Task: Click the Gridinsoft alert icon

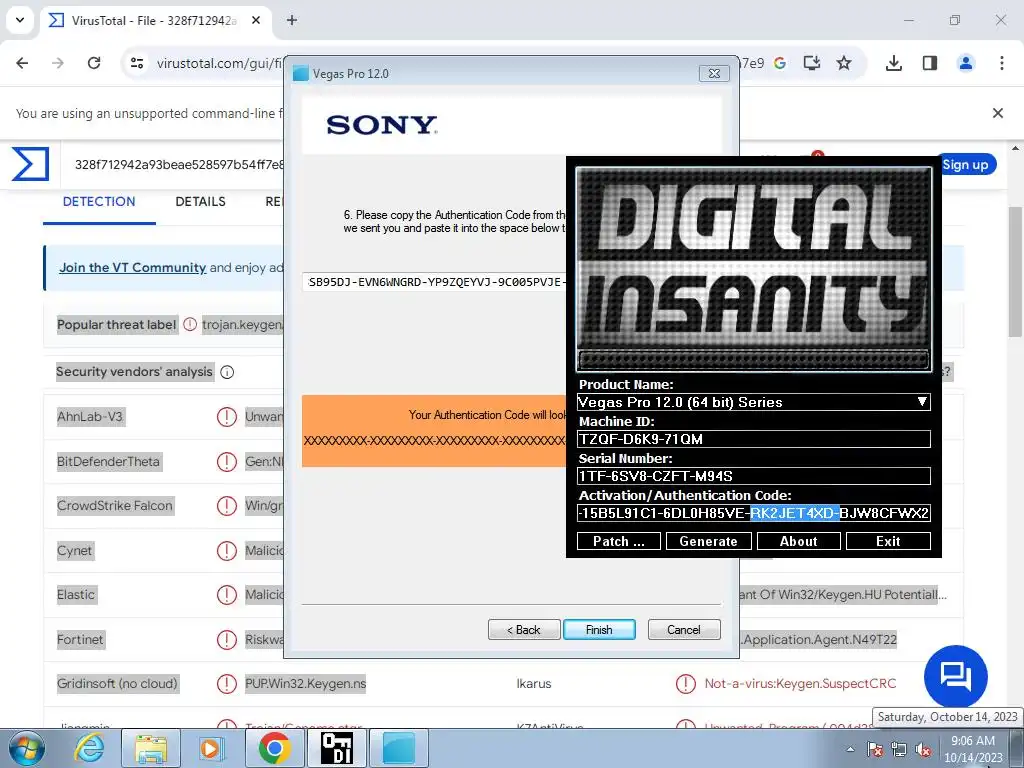Action: tap(227, 684)
